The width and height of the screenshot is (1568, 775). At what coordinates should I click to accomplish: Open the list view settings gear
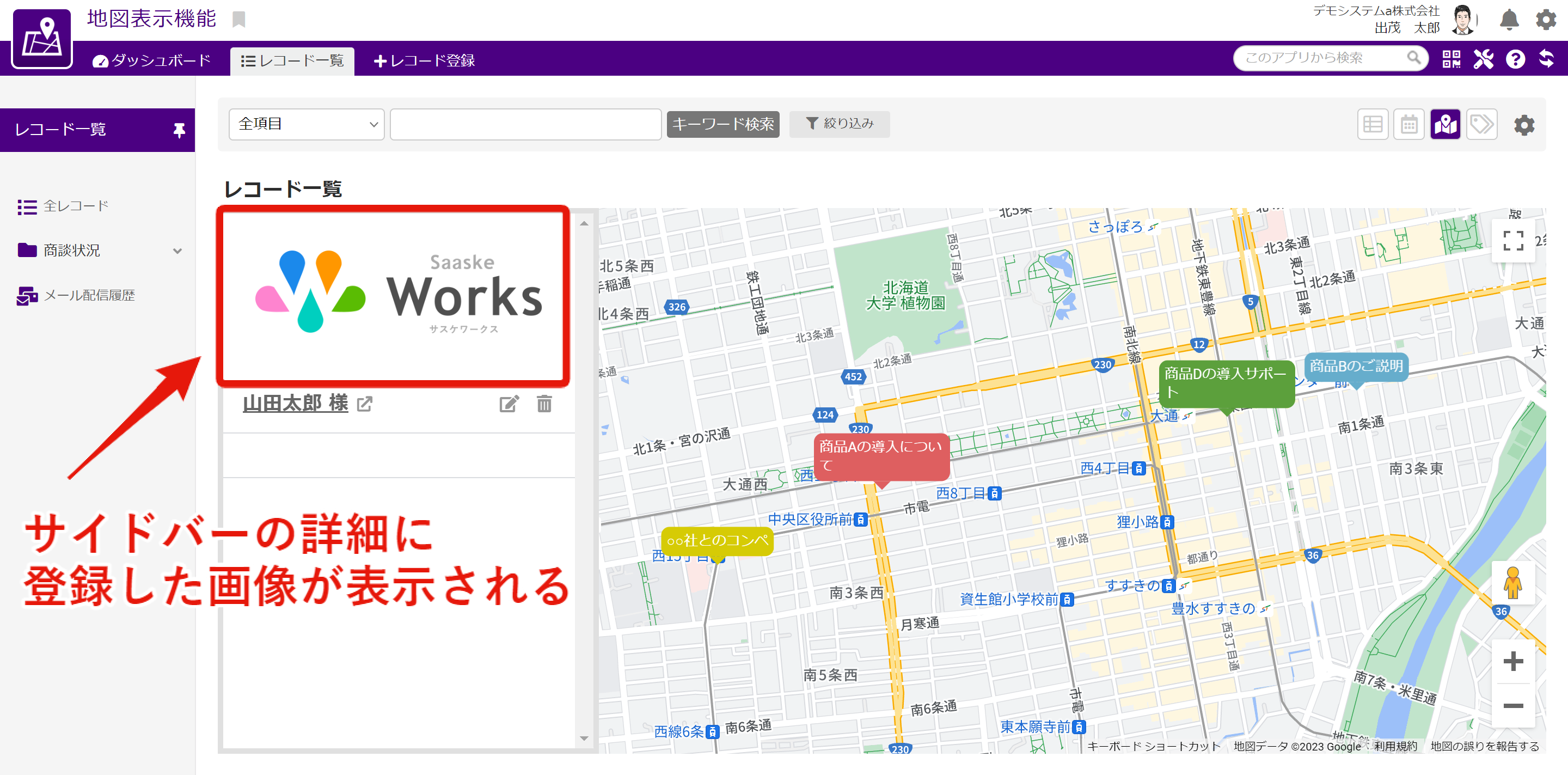(1524, 125)
